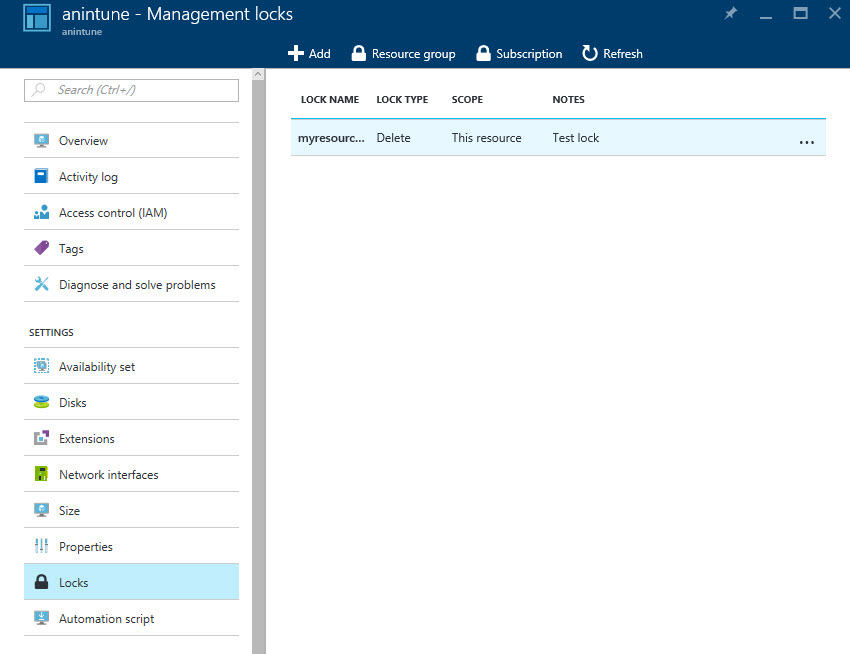Open the Tags menu item
The width and height of the screenshot is (850, 654).
pos(131,248)
